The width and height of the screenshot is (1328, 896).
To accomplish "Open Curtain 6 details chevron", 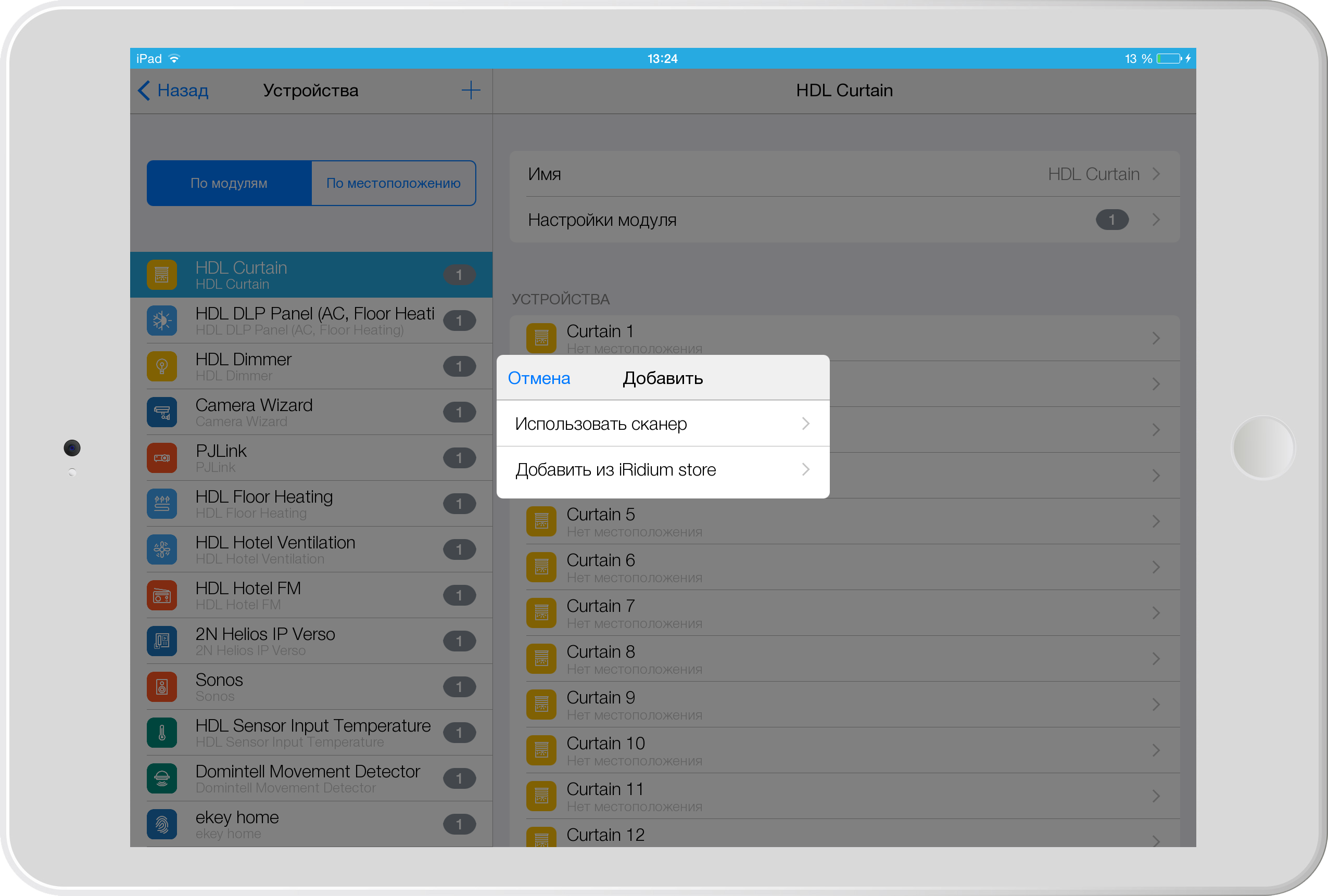I will click(x=1156, y=567).
